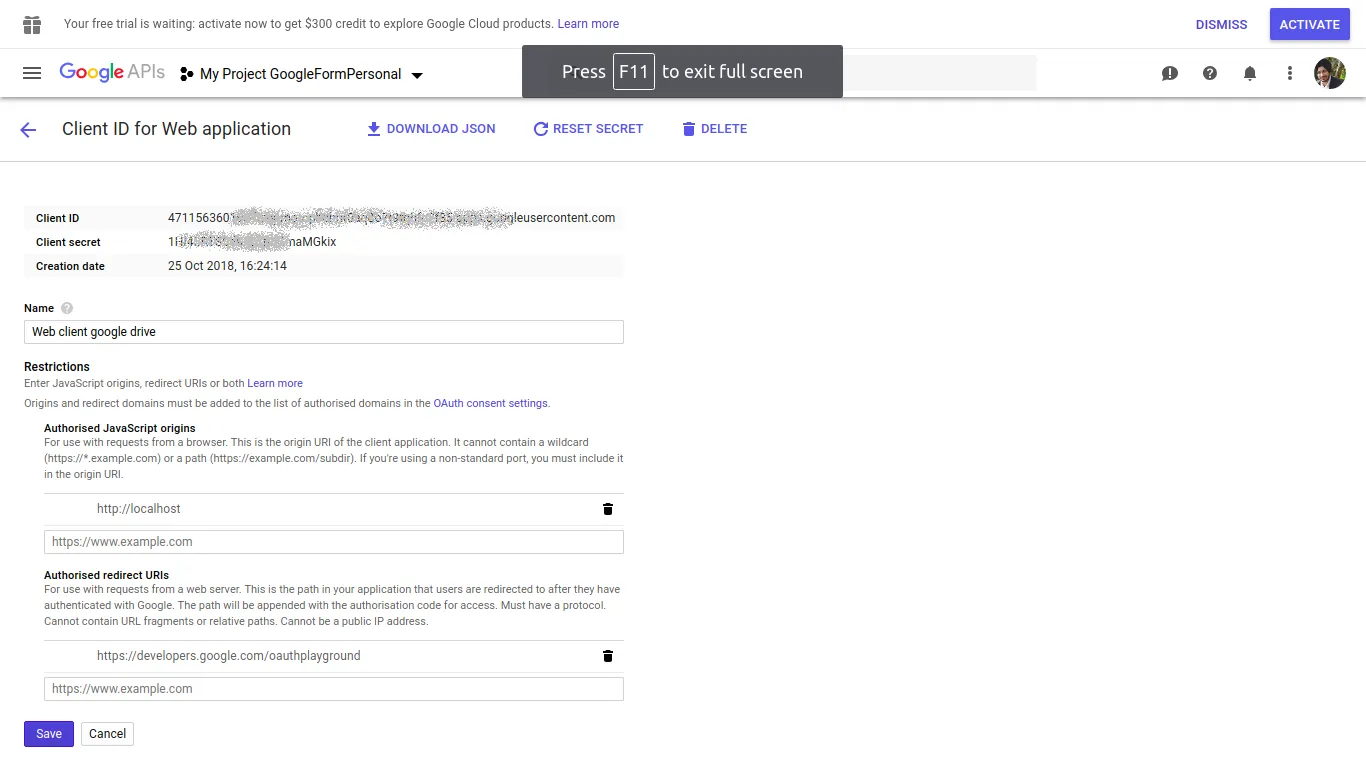
Task: Open the three-dot settings menu
Action: point(1290,73)
